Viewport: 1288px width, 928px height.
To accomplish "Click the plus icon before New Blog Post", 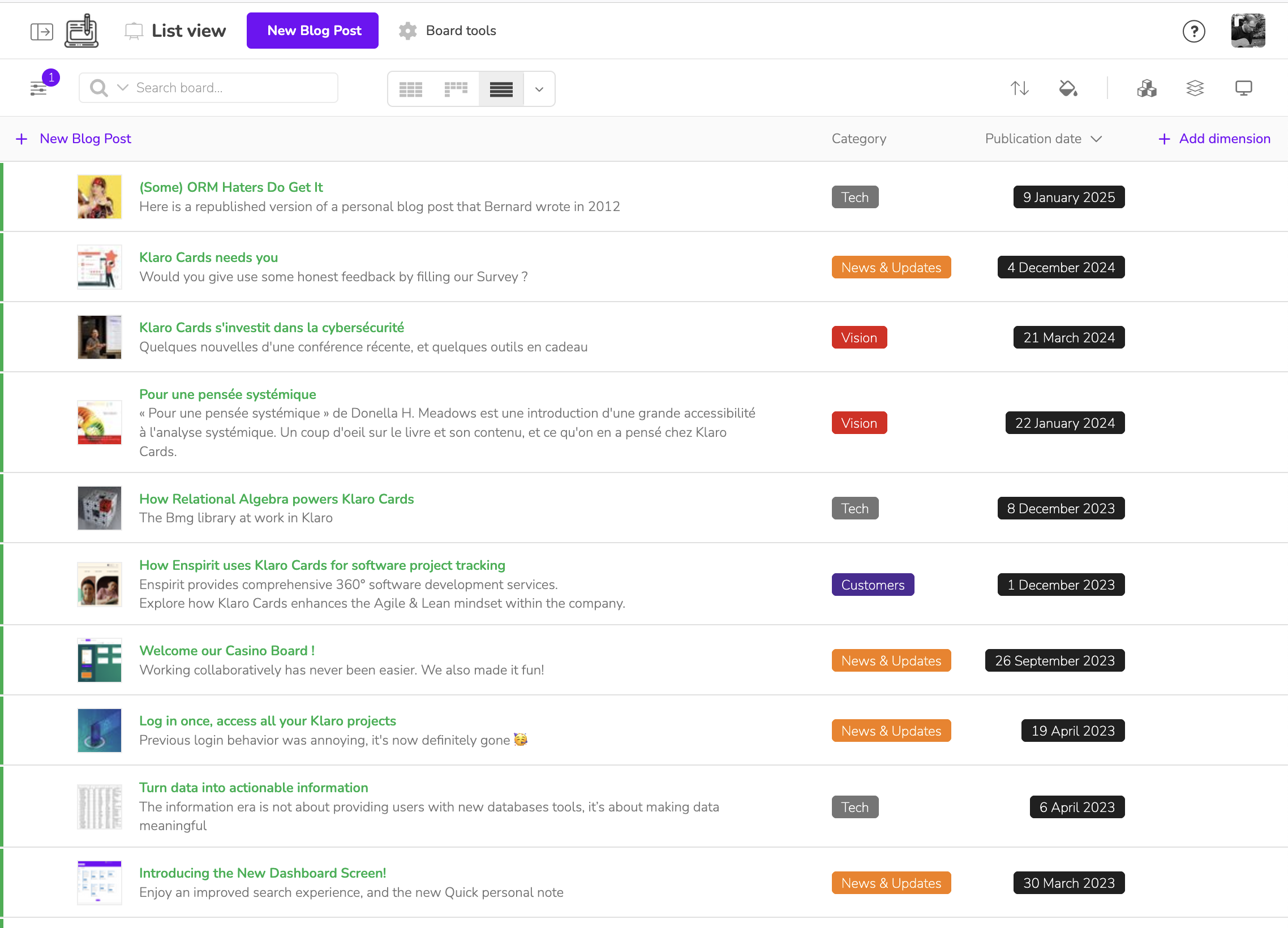I will [22, 139].
